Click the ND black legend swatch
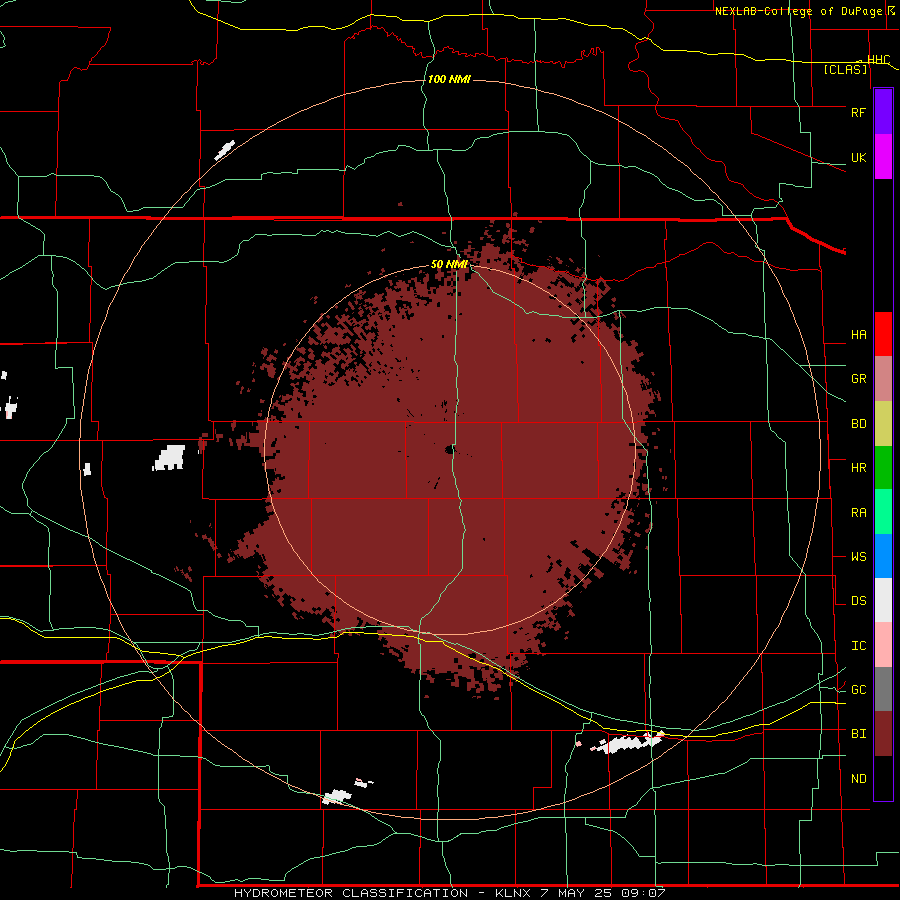The height and width of the screenshot is (900, 900). click(x=883, y=778)
